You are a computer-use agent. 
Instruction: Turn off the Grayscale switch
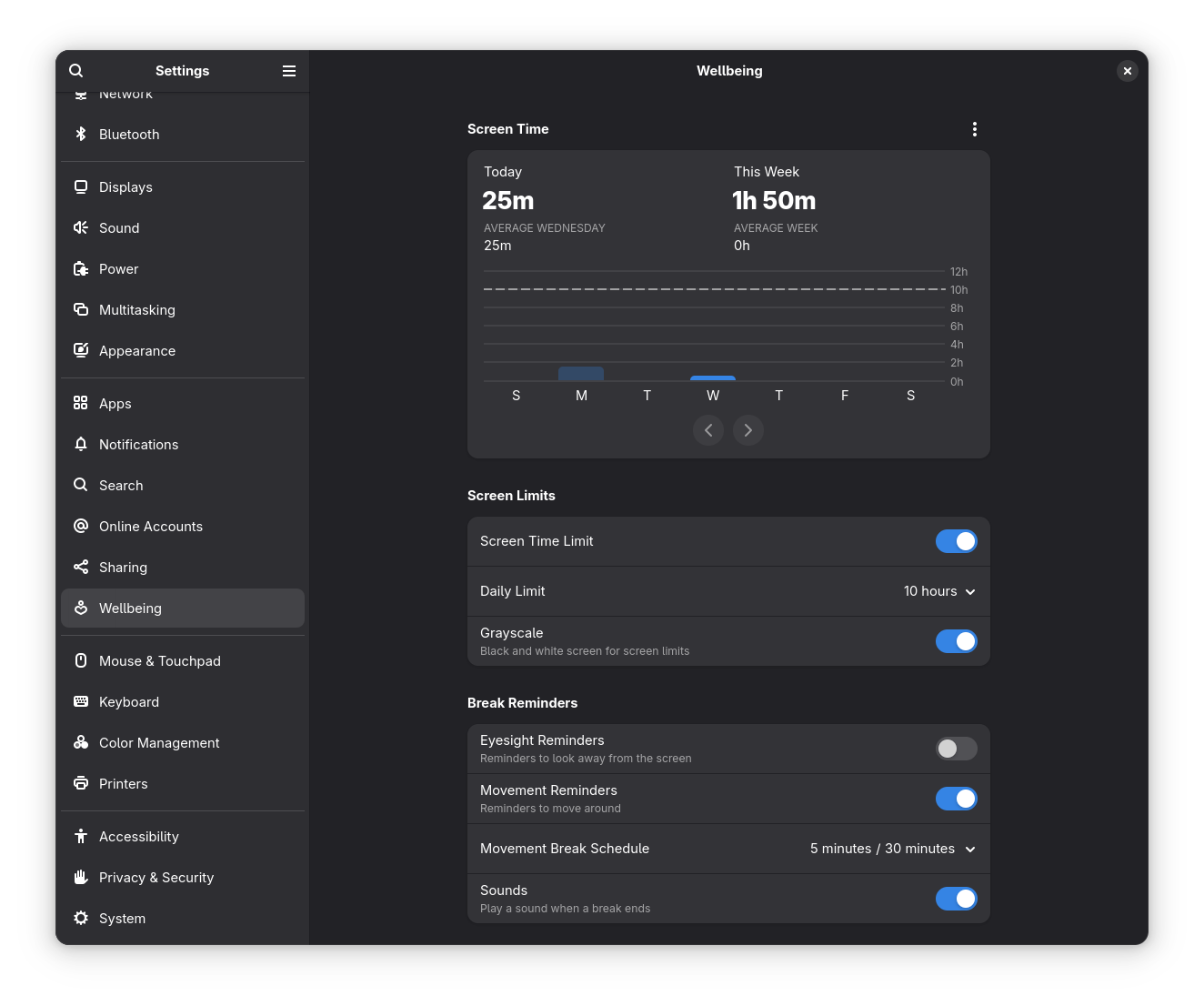(x=956, y=640)
